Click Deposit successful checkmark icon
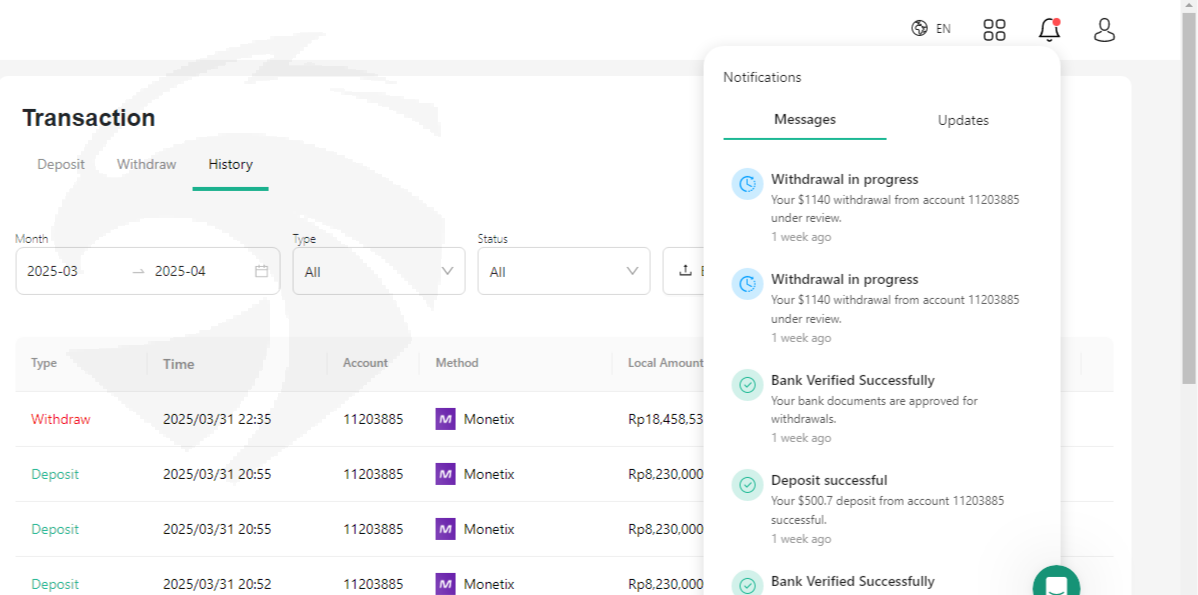1198x595 pixels. tap(747, 485)
